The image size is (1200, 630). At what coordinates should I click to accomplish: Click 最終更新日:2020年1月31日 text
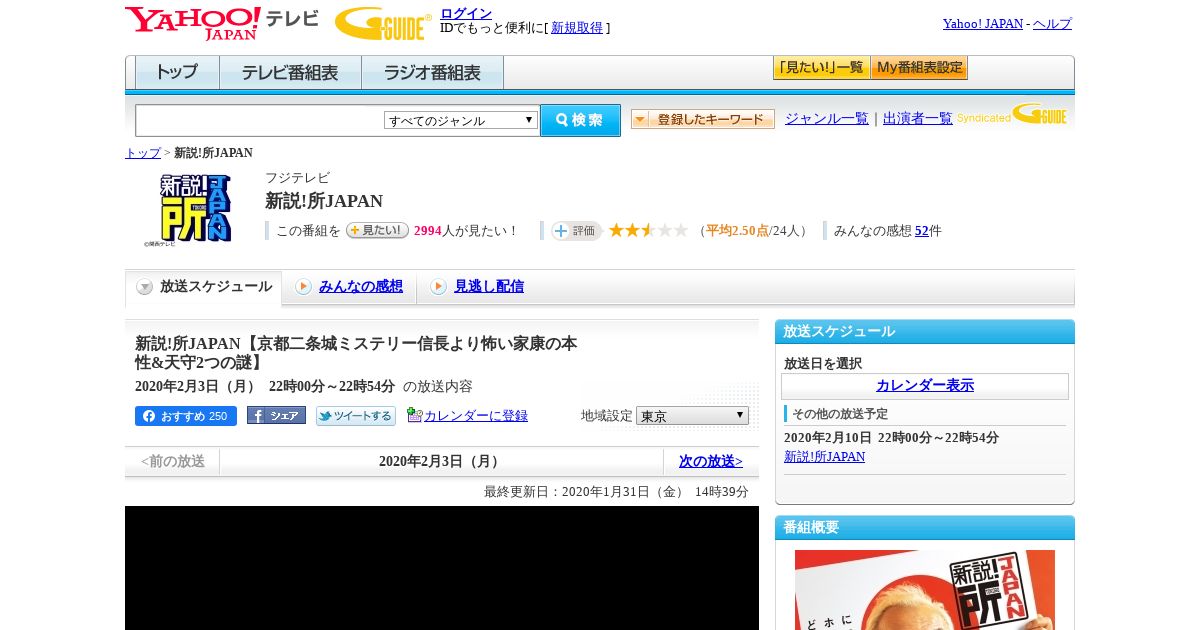pos(616,492)
